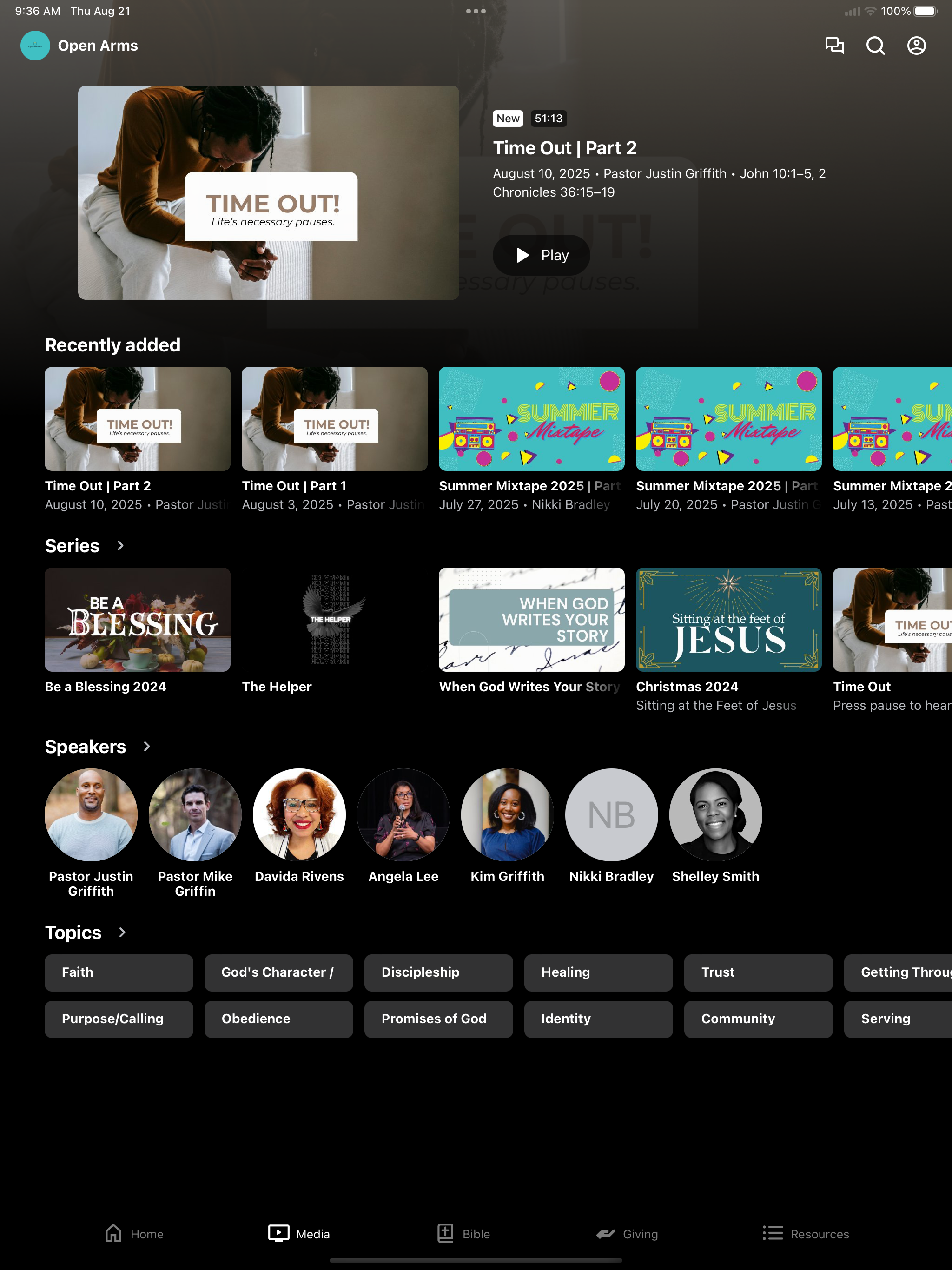Screen dimensions: 952x1270
Task: Tap the battery status indicator
Action: tap(926, 11)
